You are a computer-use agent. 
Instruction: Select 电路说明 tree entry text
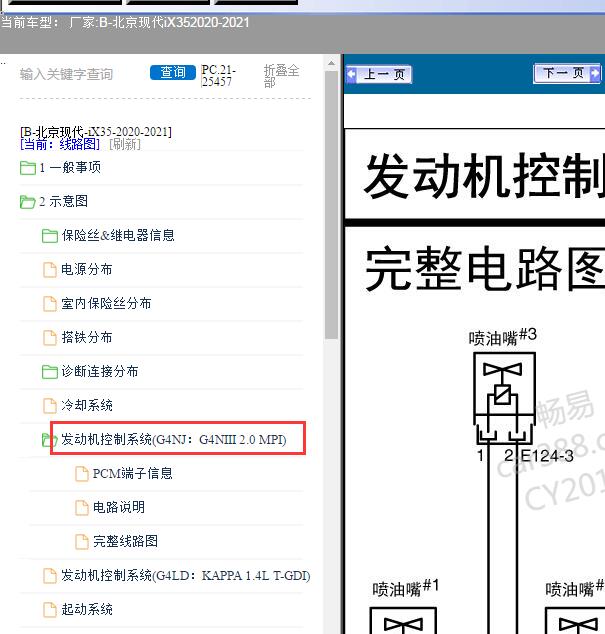point(119,507)
